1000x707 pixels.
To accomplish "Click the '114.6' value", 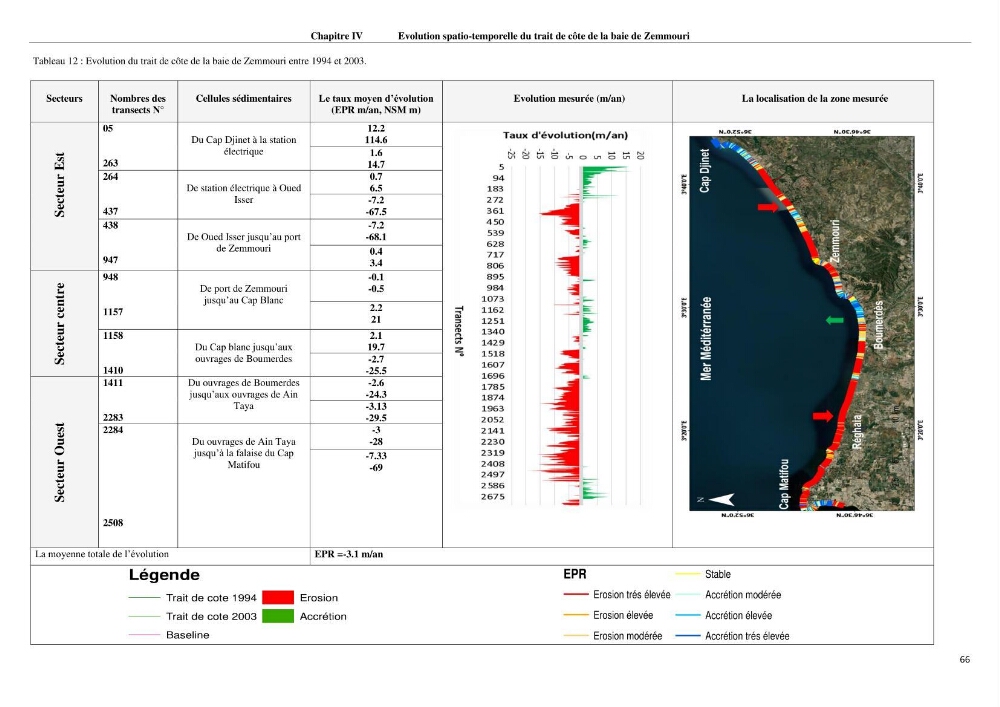I will pos(376,140).
